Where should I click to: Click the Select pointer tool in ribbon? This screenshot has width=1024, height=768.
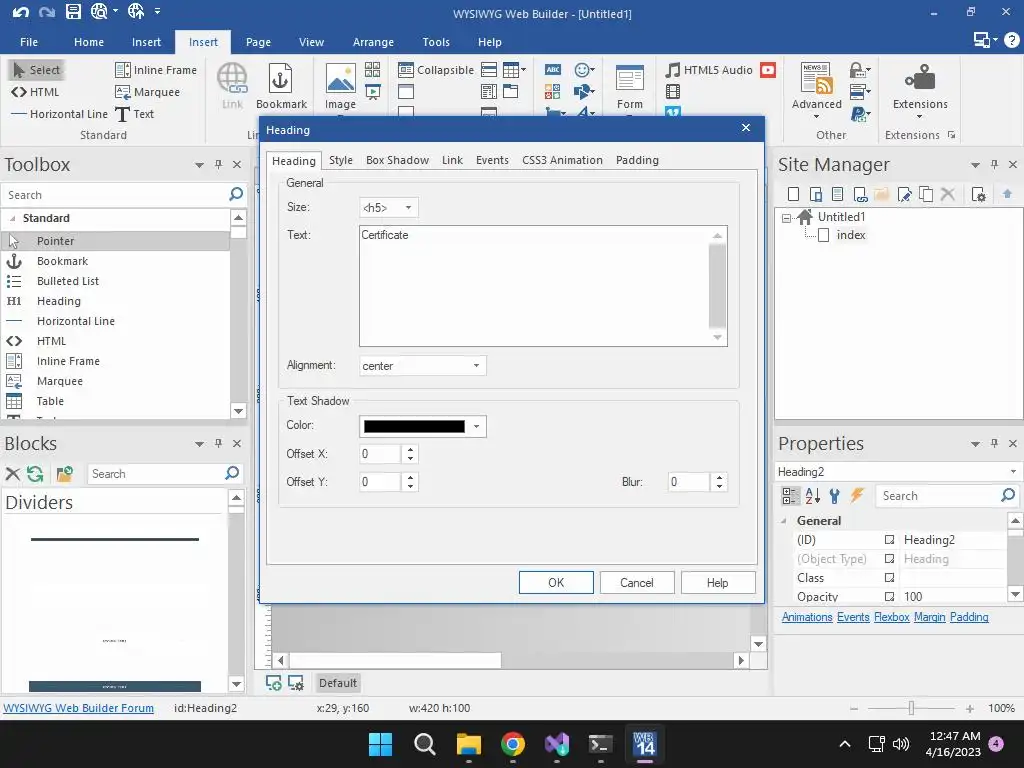point(37,70)
